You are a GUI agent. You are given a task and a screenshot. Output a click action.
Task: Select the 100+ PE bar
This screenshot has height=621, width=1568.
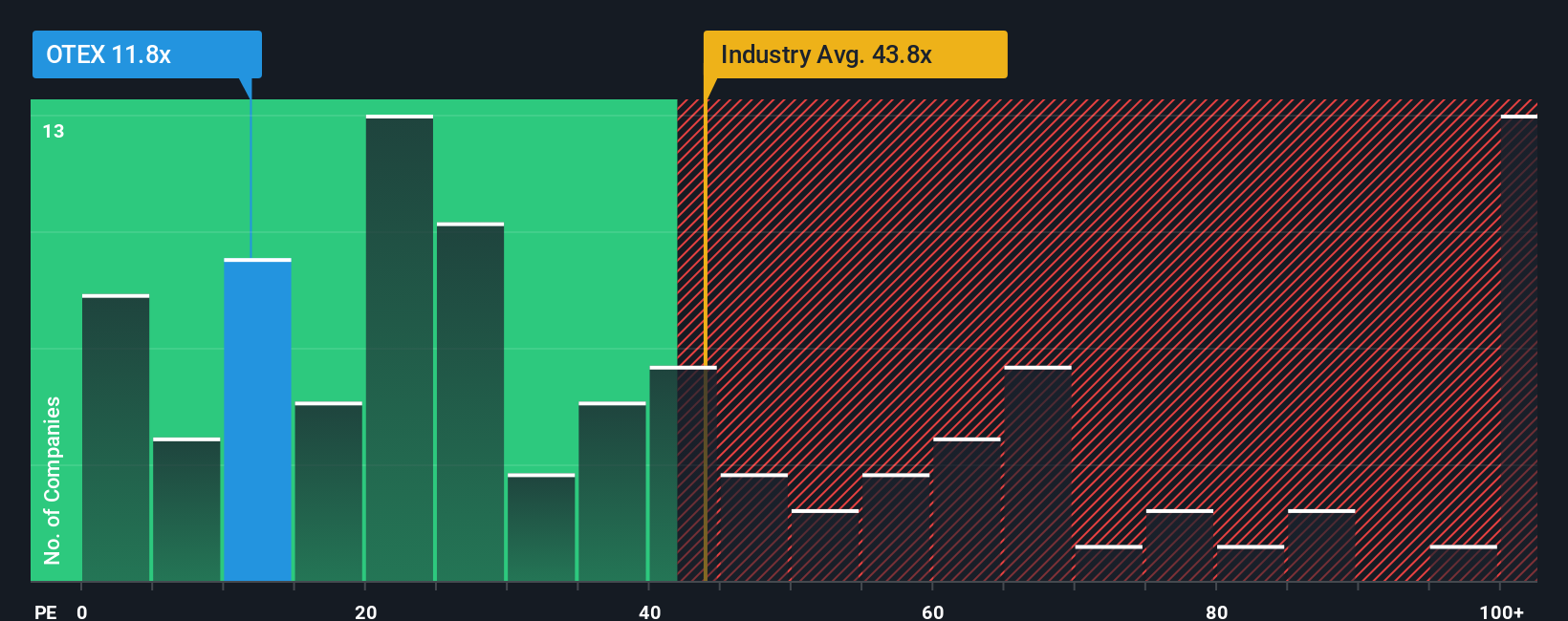[x=1519, y=348]
